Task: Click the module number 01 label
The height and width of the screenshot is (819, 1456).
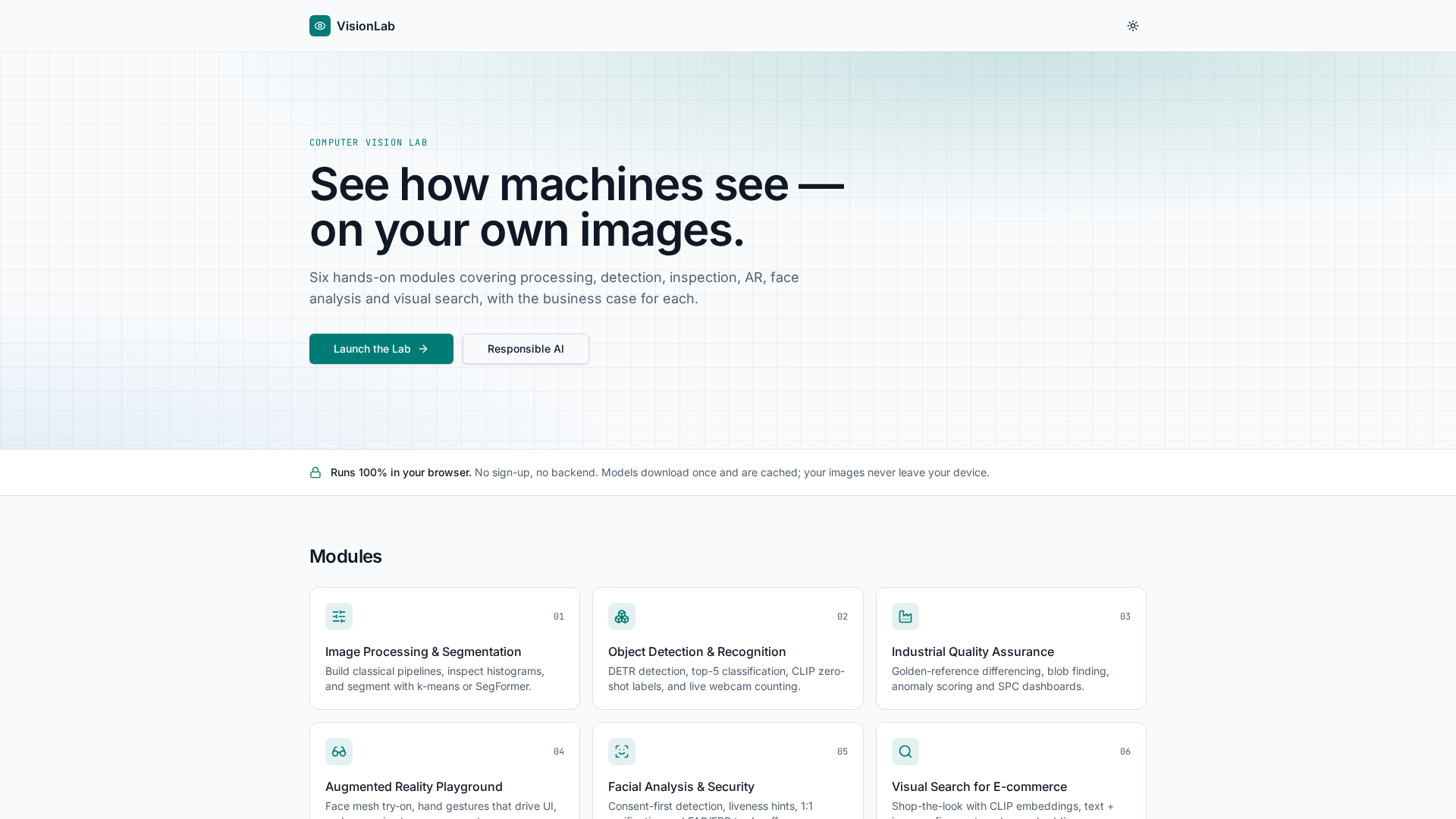Action: [x=559, y=617]
